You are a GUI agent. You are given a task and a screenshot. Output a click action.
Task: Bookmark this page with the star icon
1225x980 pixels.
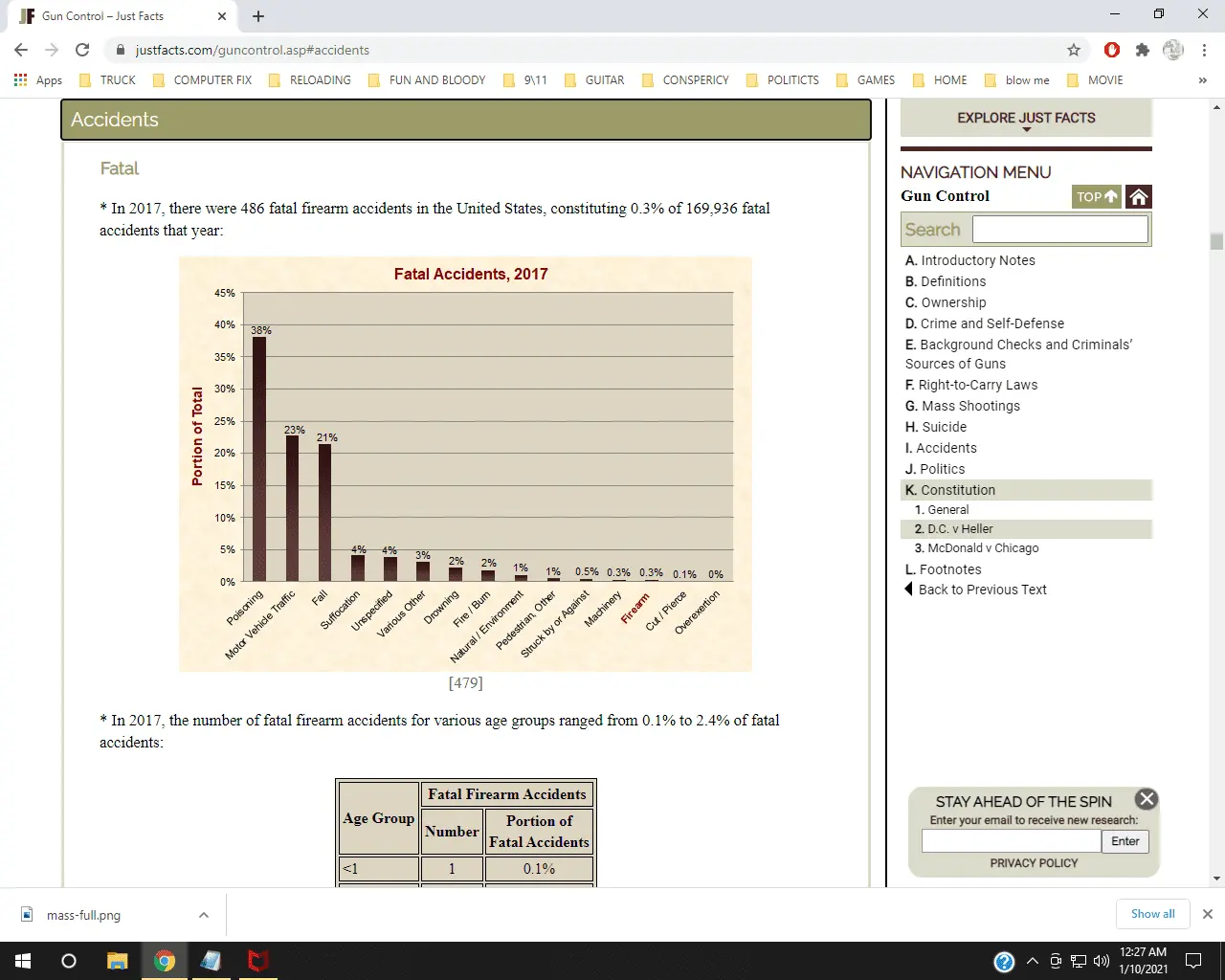pyautogui.click(x=1074, y=50)
